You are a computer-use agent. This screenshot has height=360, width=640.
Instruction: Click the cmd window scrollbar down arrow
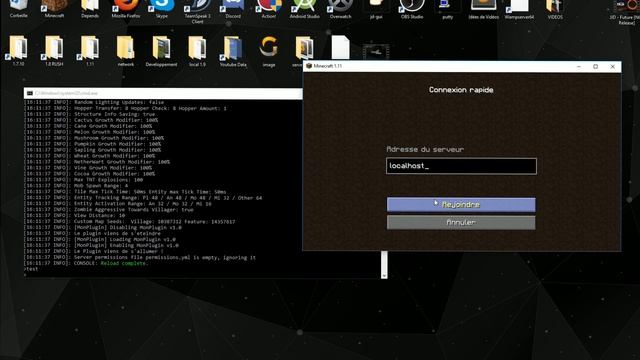384,276
